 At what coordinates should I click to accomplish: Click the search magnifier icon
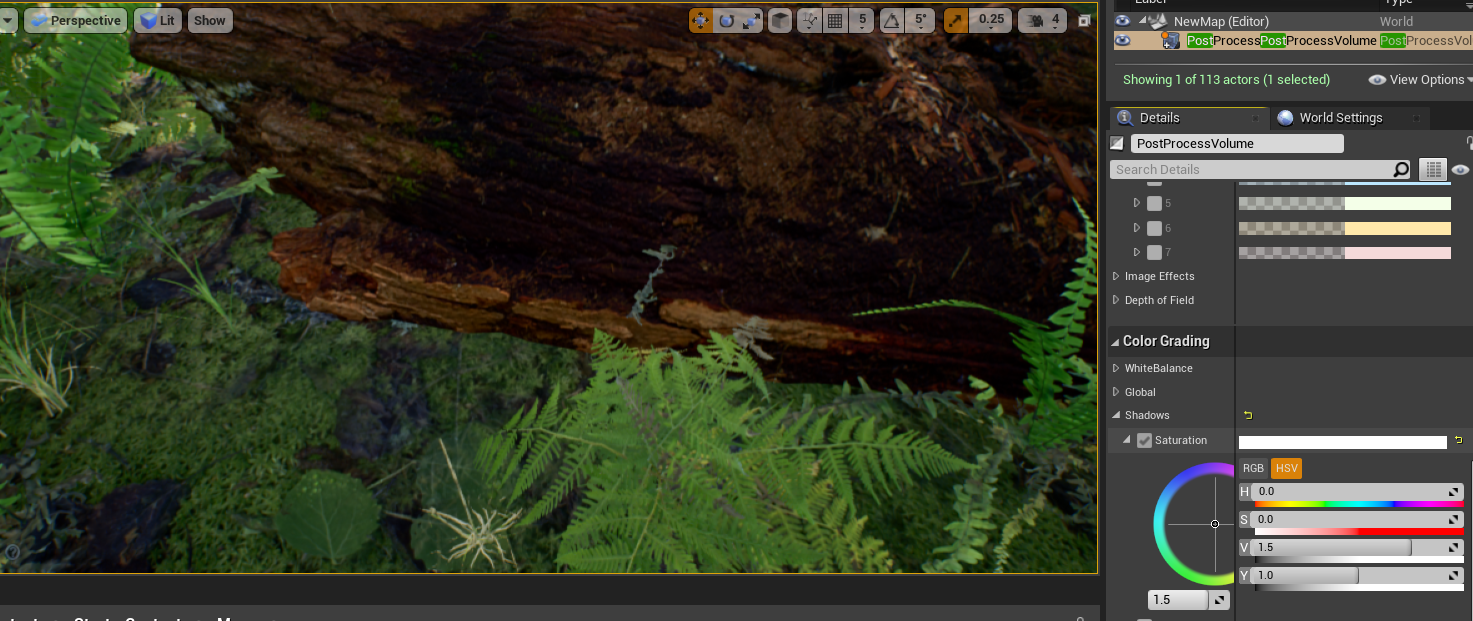point(1402,169)
